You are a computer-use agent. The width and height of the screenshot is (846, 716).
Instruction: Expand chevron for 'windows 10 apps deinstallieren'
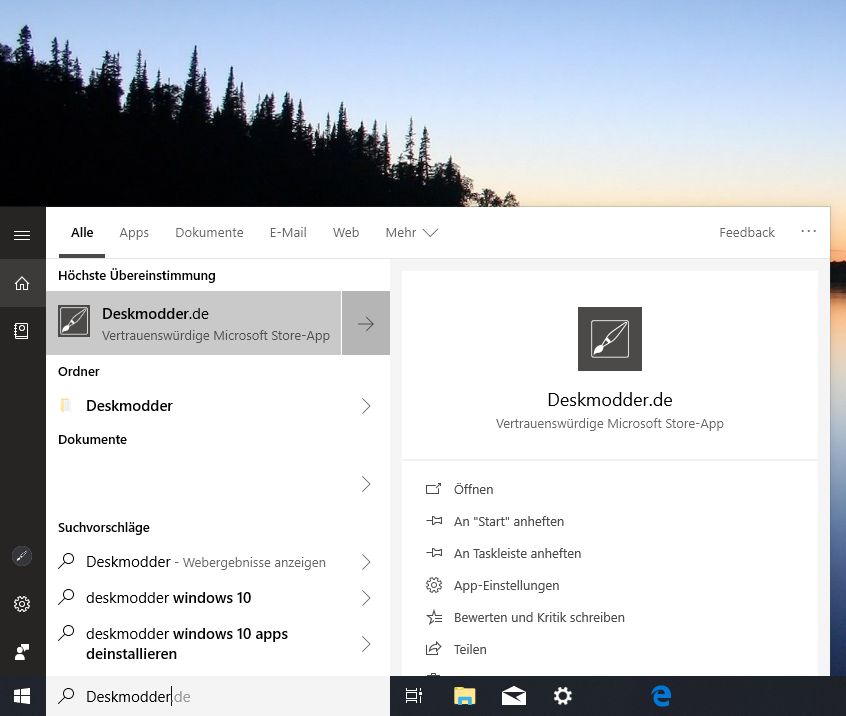(366, 644)
